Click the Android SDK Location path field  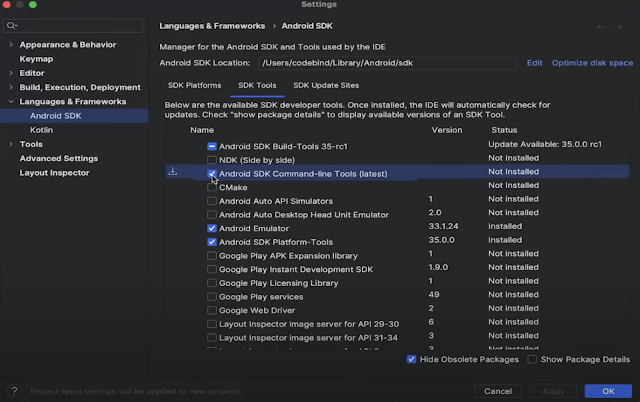(x=390, y=63)
